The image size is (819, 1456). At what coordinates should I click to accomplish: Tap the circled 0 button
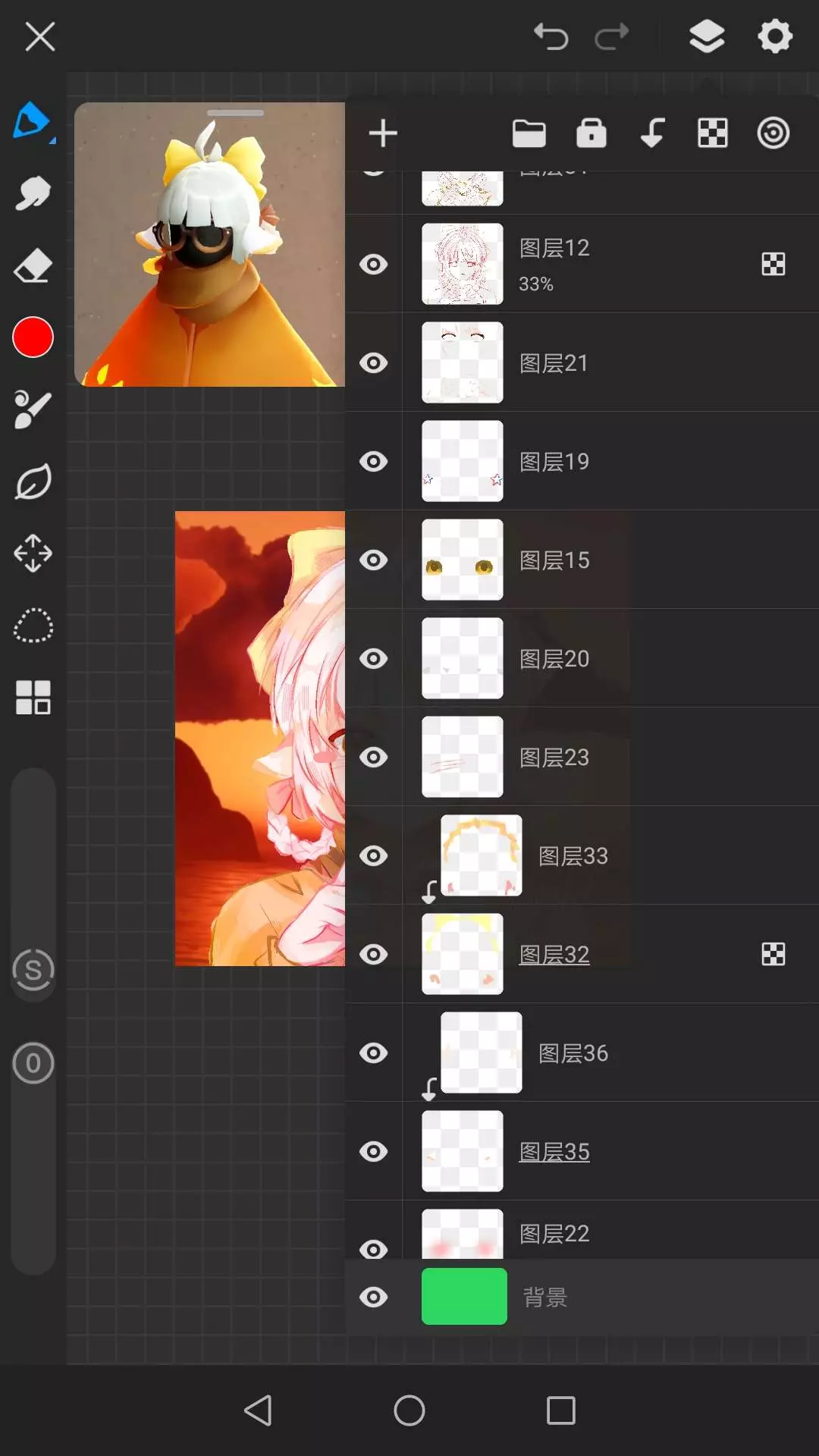click(33, 1063)
